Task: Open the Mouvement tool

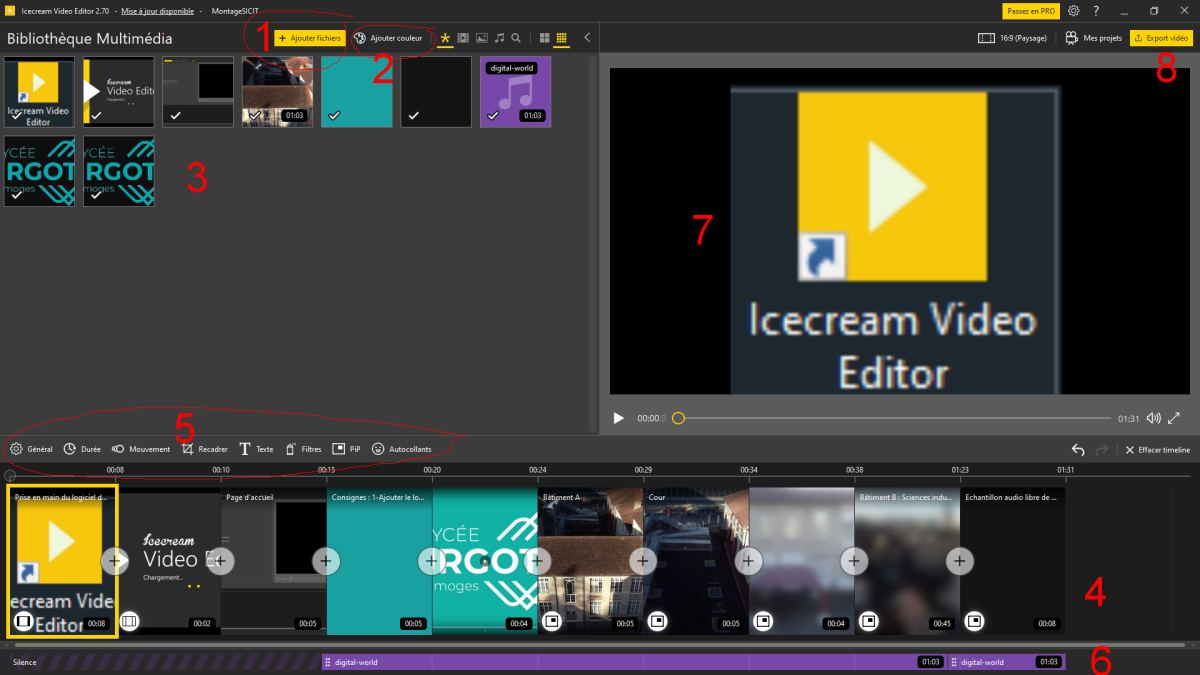Action: [140, 449]
